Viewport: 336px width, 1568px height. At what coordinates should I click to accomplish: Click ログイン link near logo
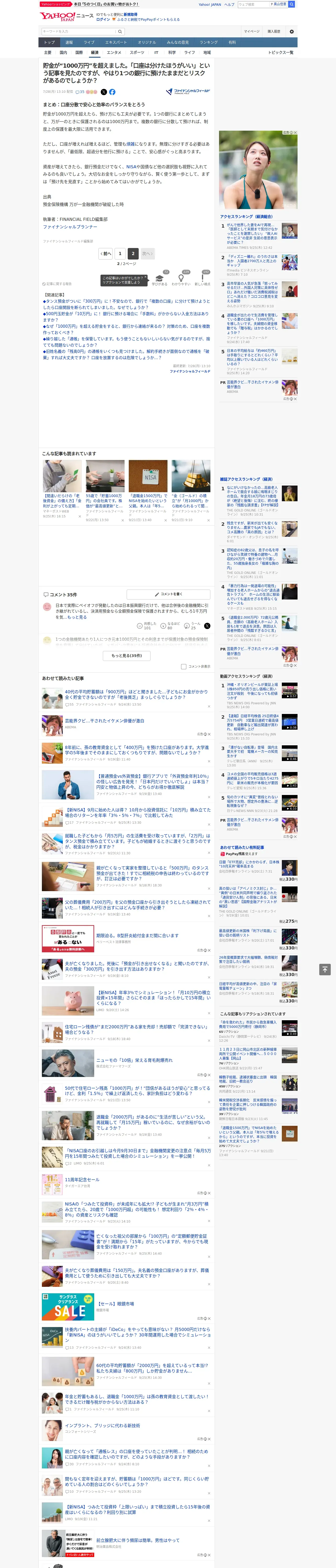pos(103,20)
